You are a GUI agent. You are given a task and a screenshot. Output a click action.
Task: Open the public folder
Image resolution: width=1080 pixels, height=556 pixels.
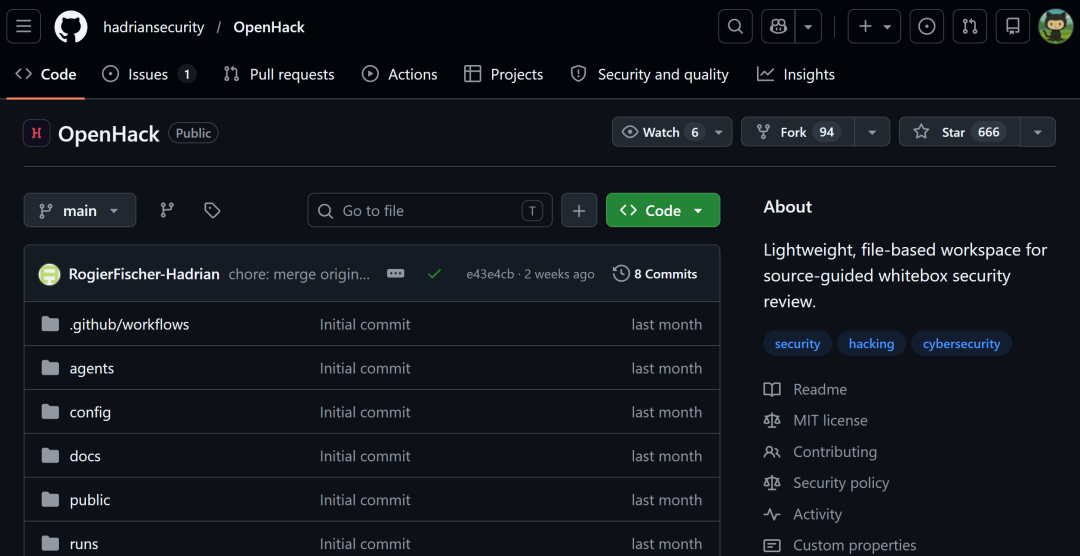(90, 500)
